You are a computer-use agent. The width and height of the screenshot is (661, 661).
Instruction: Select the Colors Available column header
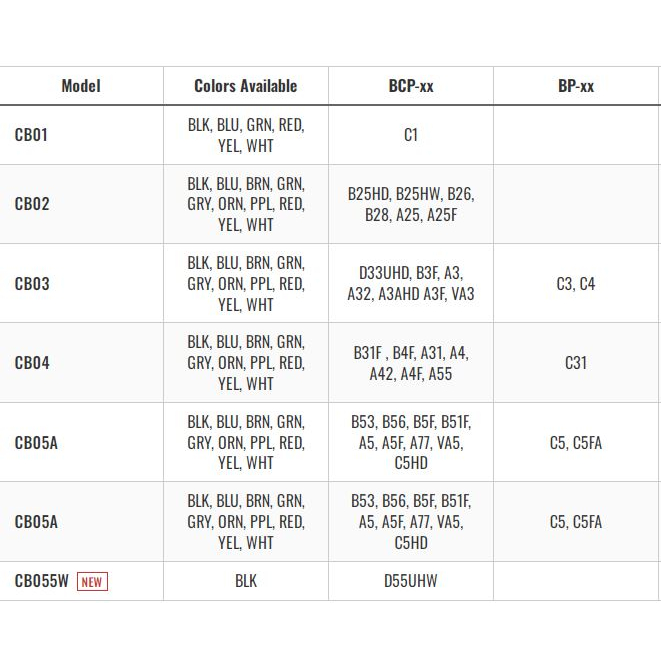(x=245, y=86)
